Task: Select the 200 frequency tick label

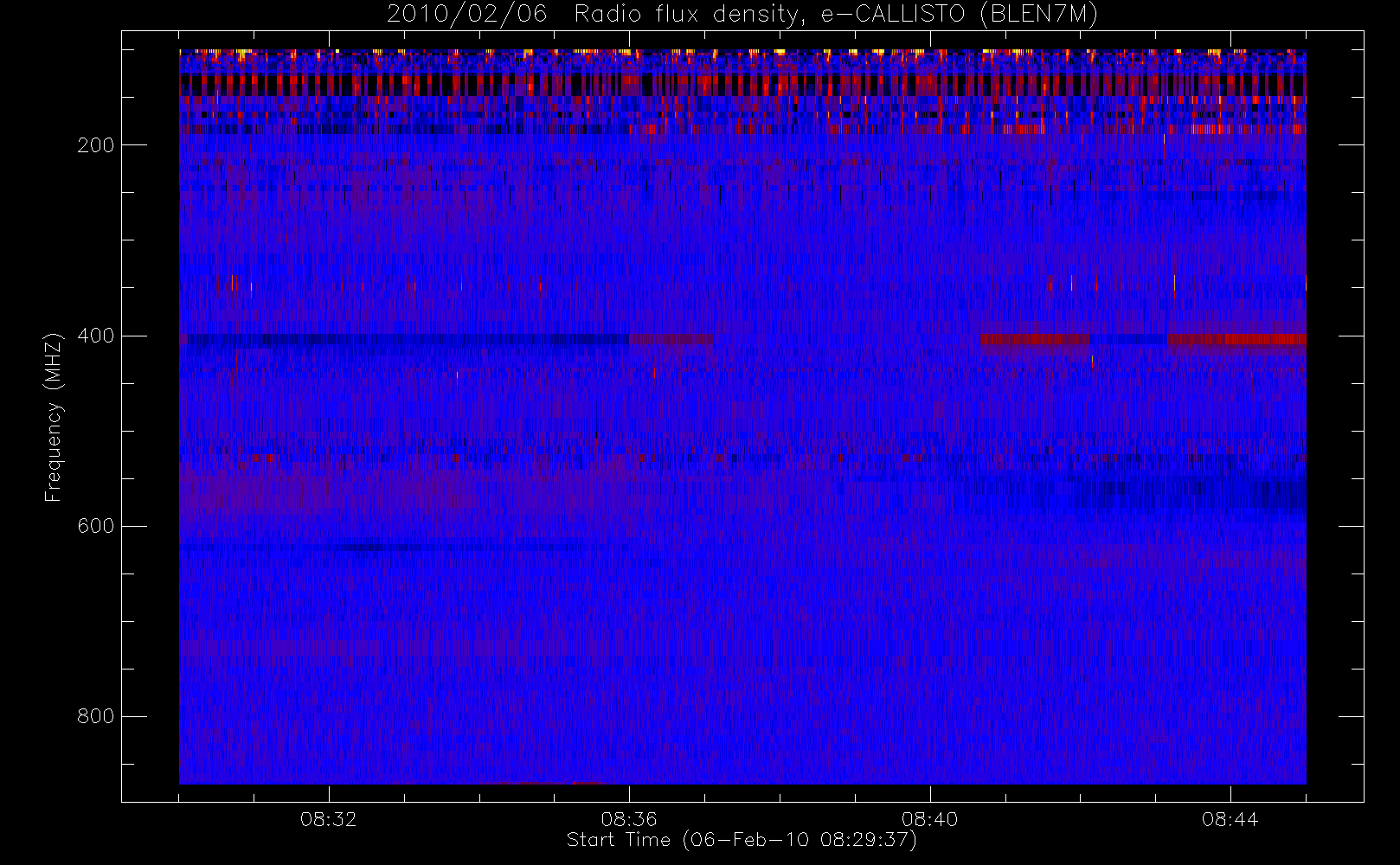Action: (x=95, y=145)
